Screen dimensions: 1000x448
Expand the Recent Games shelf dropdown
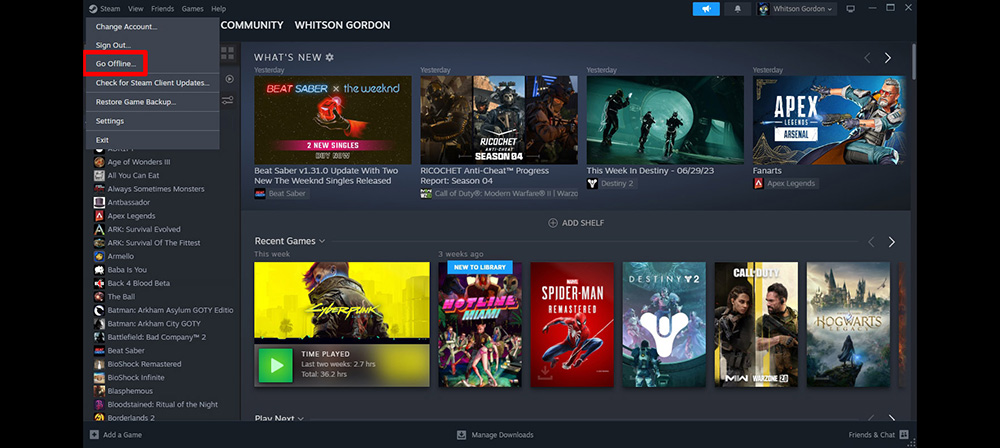point(322,241)
